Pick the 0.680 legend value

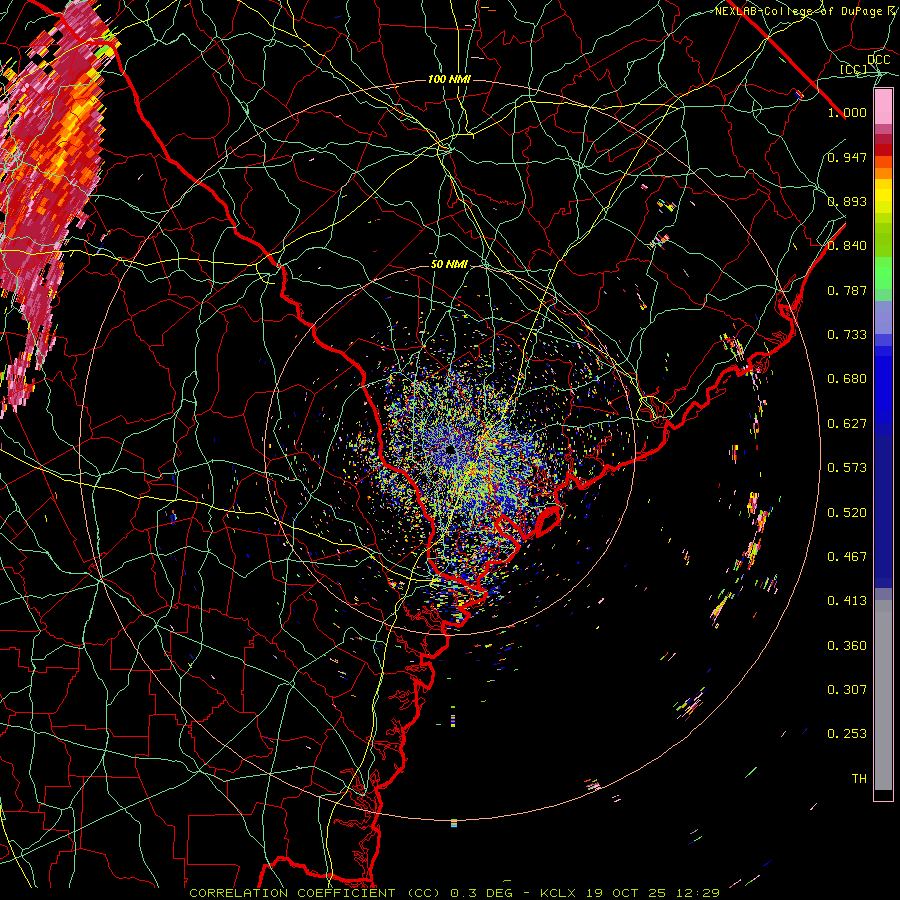[x=847, y=379]
